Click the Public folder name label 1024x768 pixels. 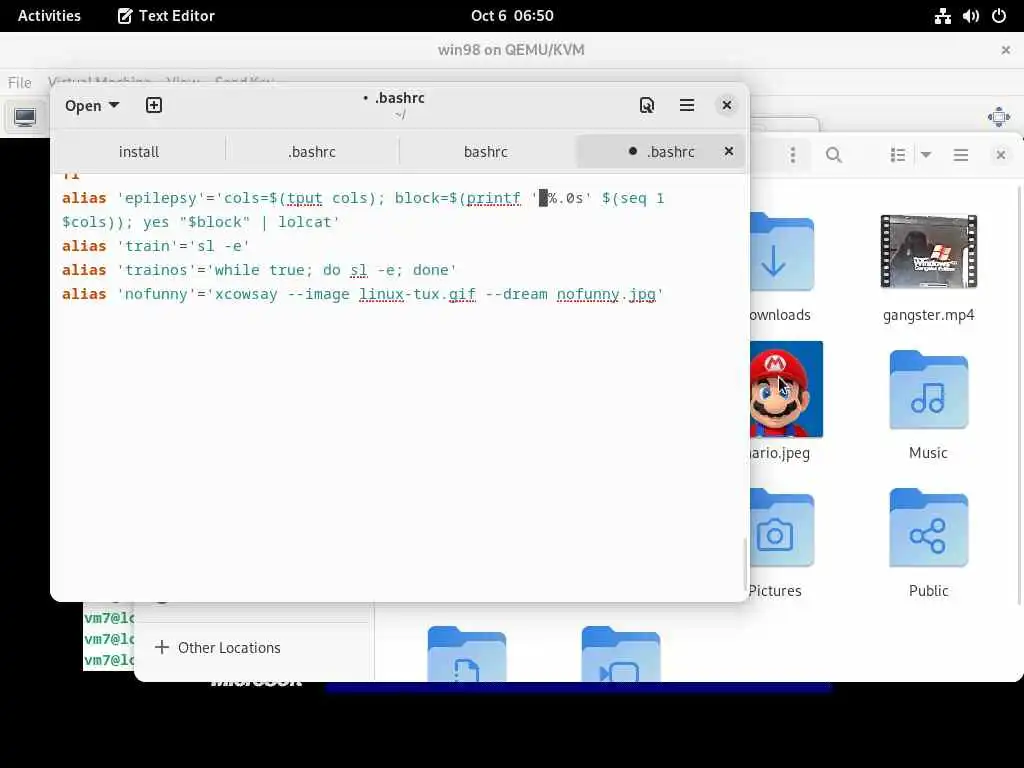point(928,590)
